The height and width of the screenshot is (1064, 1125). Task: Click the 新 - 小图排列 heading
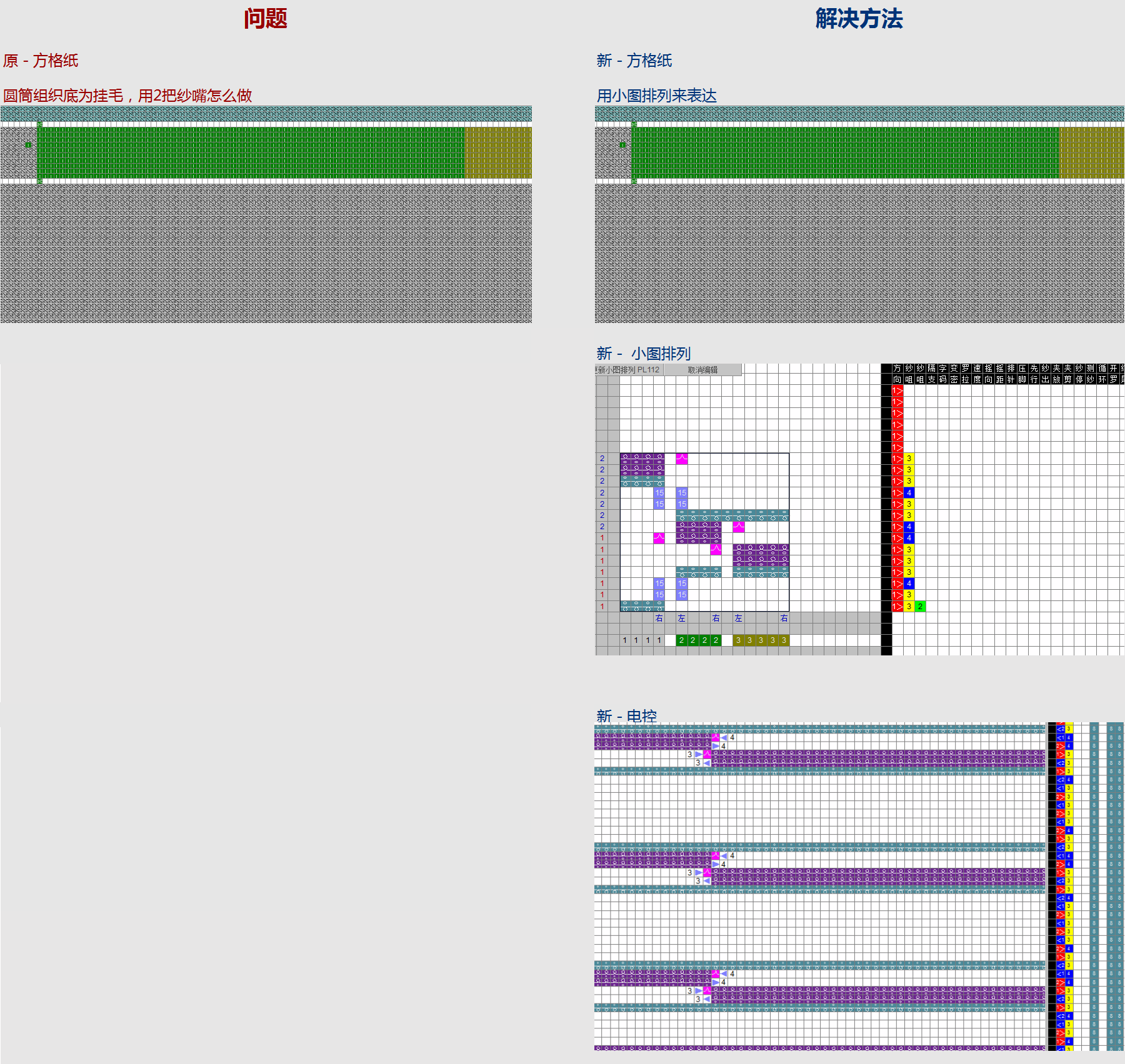pyautogui.click(x=643, y=354)
